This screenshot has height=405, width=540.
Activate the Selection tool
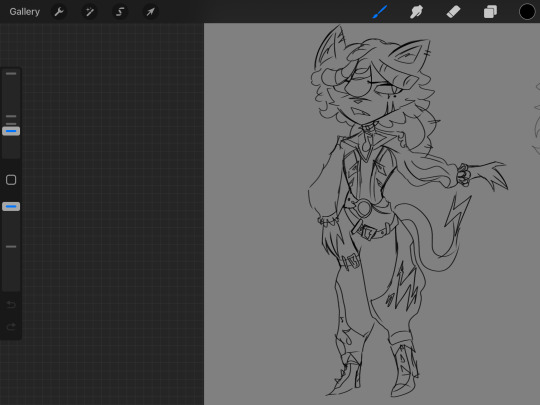(120, 12)
